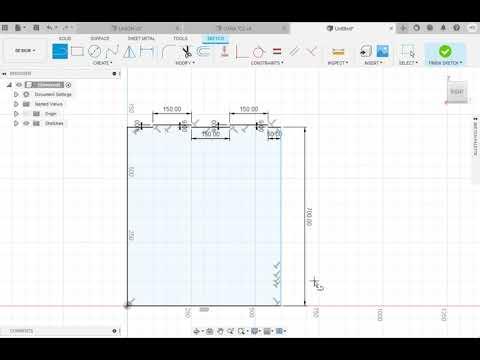
Task: Open the Help question mark
Action: 457,28
